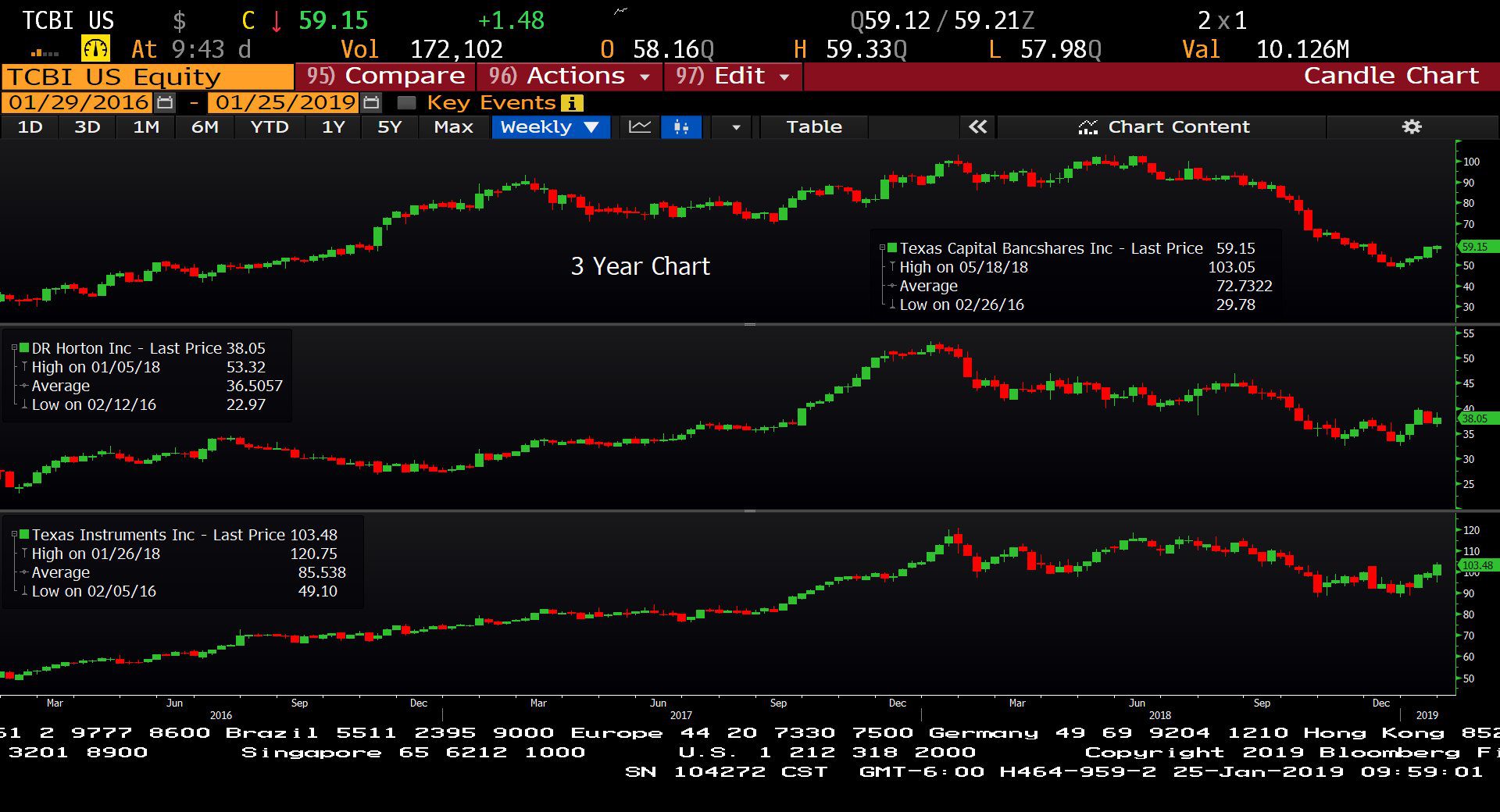Select the 6M time range tab
Viewport: 1500px width, 812px height.
[x=205, y=126]
